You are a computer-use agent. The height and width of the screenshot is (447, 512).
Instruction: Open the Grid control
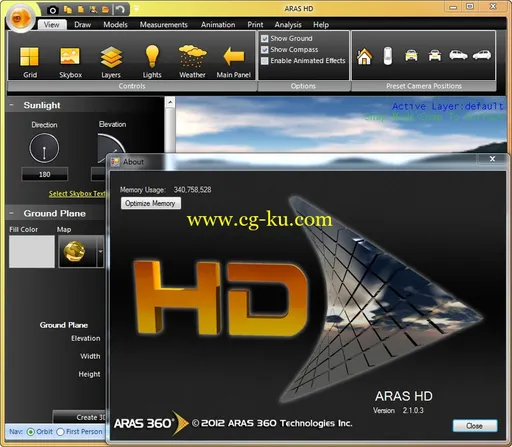click(x=30, y=62)
